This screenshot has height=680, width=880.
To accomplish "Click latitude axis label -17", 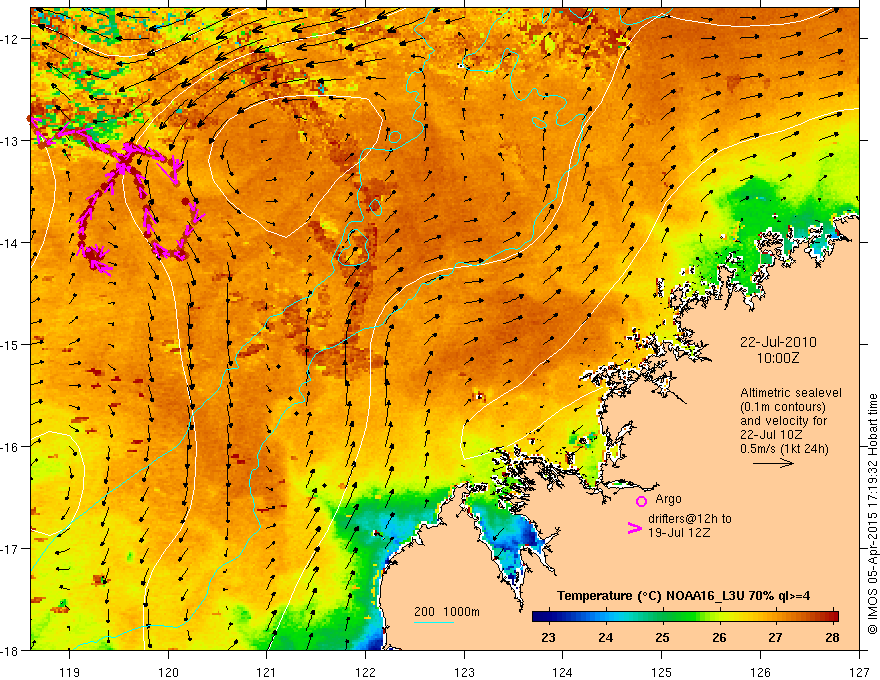I will point(10,548).
